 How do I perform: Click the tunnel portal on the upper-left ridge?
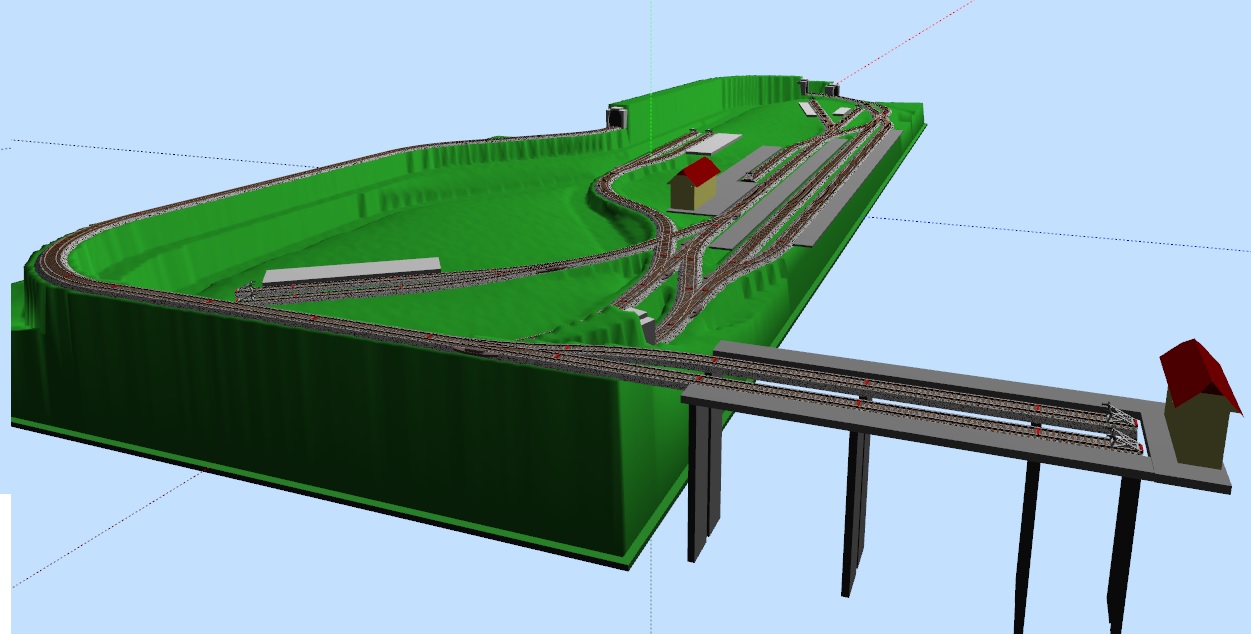tap(616, 117)
